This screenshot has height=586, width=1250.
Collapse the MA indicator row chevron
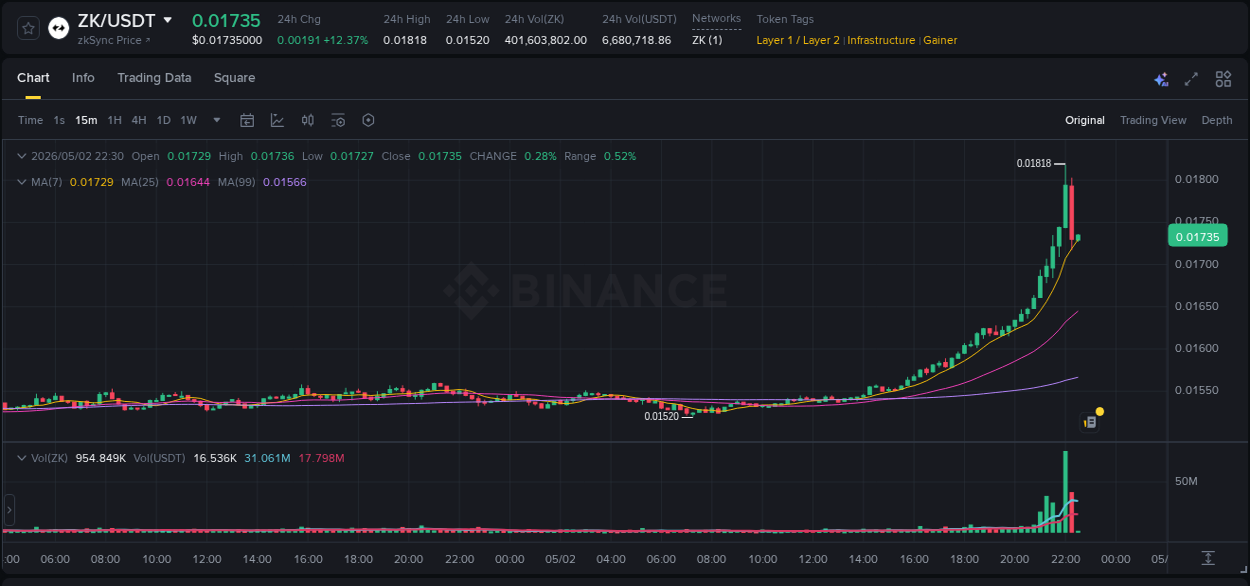[x=22, y=182]
